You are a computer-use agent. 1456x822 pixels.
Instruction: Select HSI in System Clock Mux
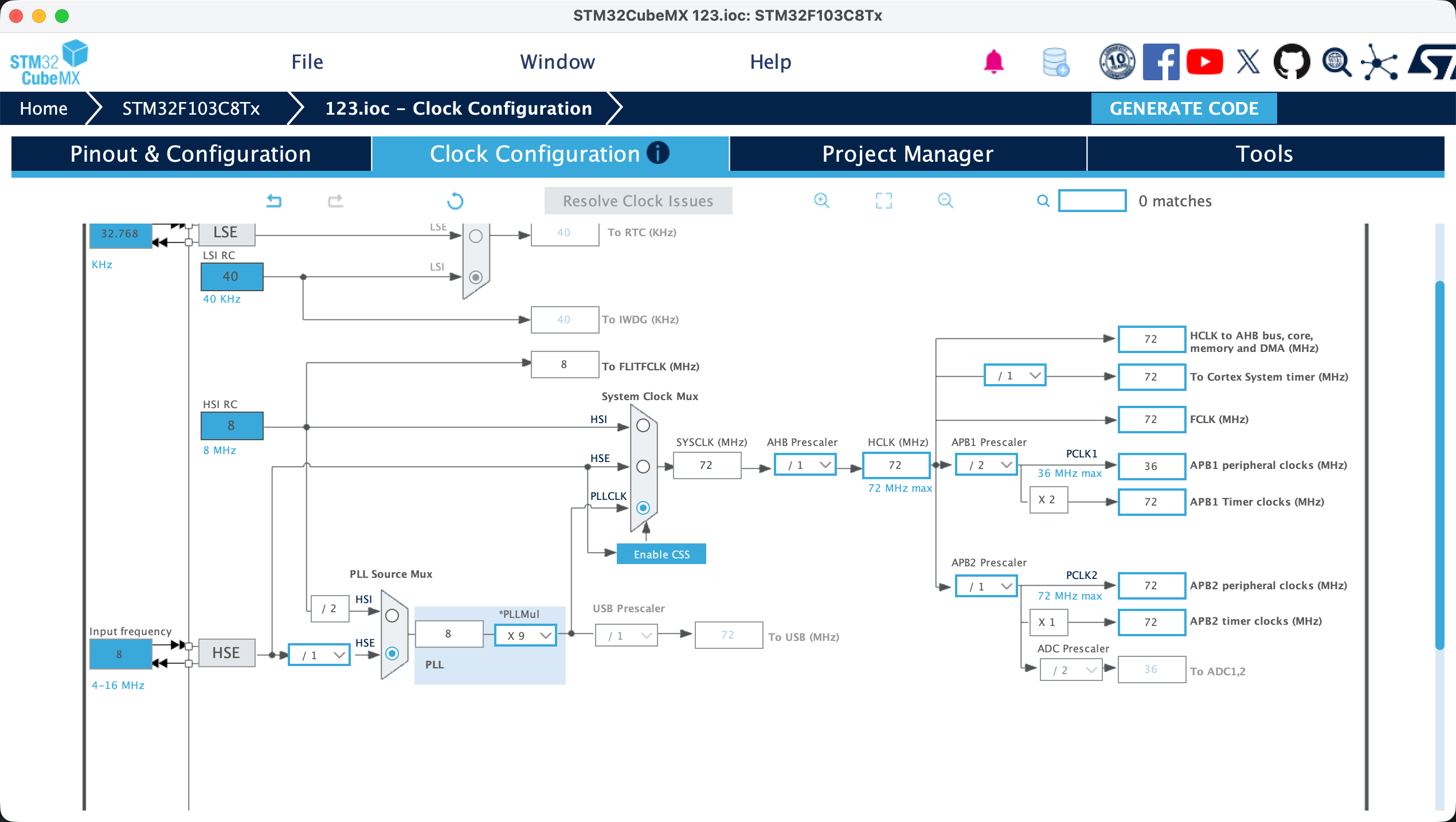pyautogui.click(x=643, y=425)
